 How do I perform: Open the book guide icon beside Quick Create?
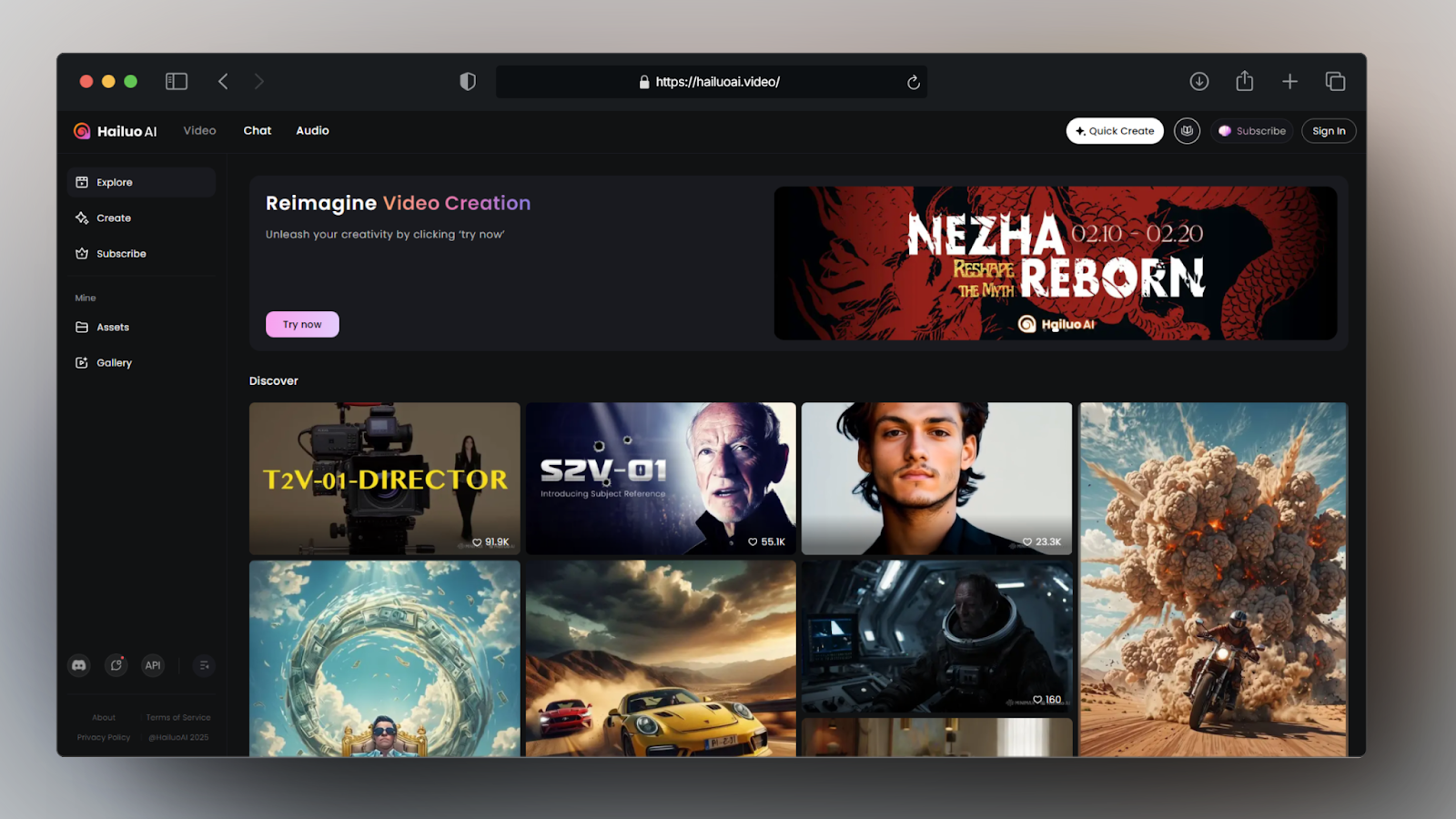coord(1187,131)
